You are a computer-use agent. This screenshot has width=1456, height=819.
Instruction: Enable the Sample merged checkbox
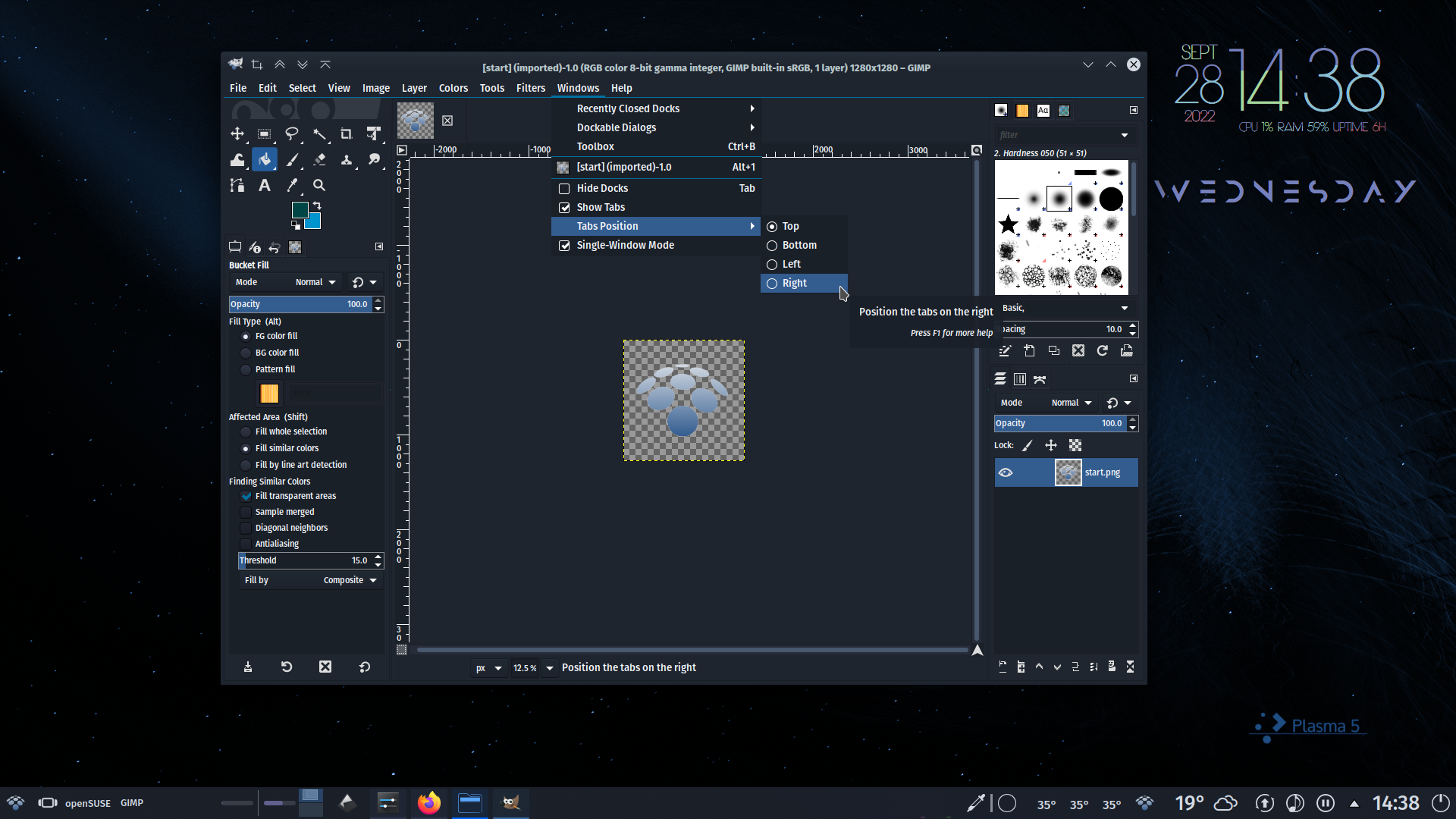(246, 513)
